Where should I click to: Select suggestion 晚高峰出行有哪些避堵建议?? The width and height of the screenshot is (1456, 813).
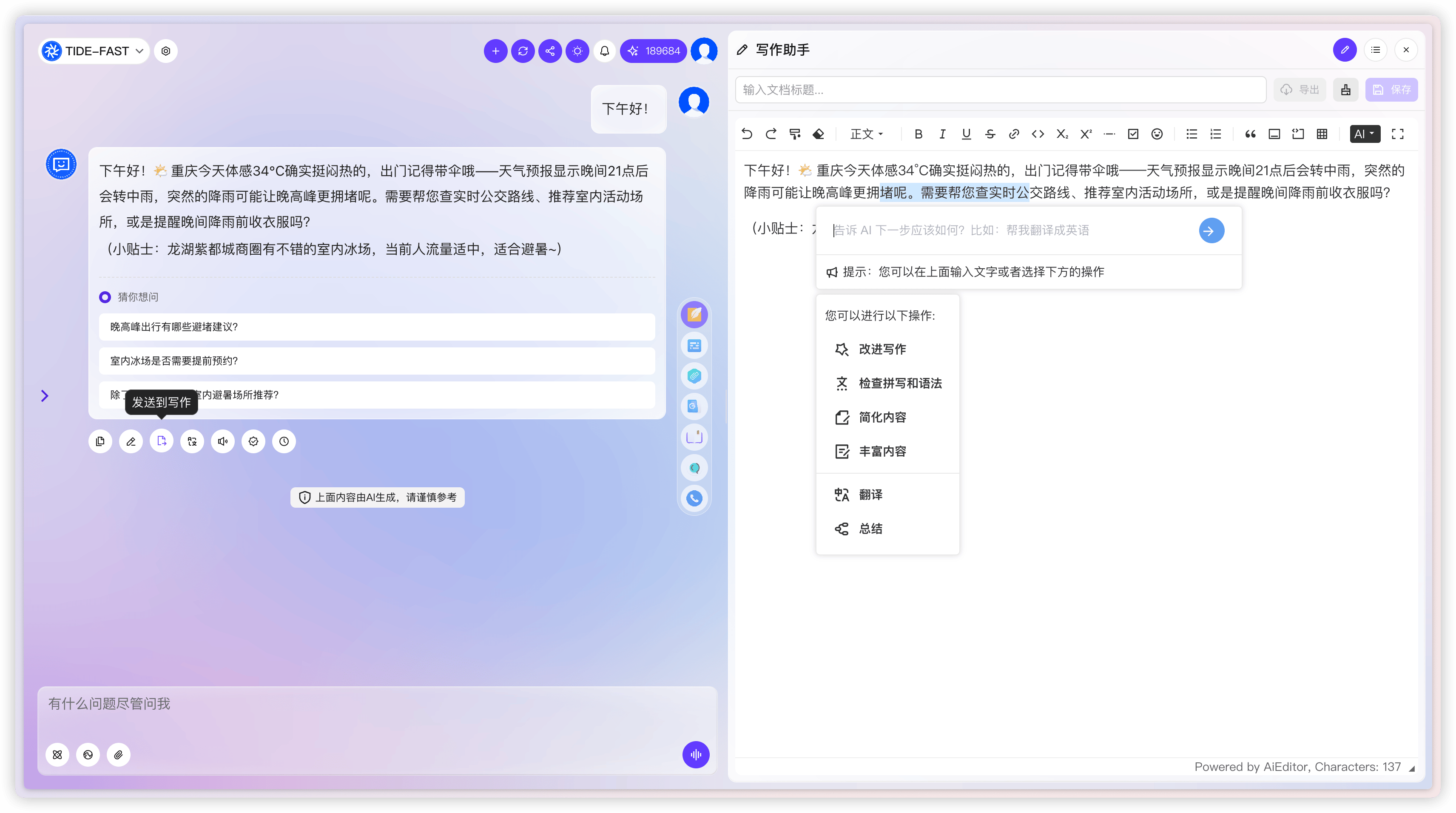[377, 327]
